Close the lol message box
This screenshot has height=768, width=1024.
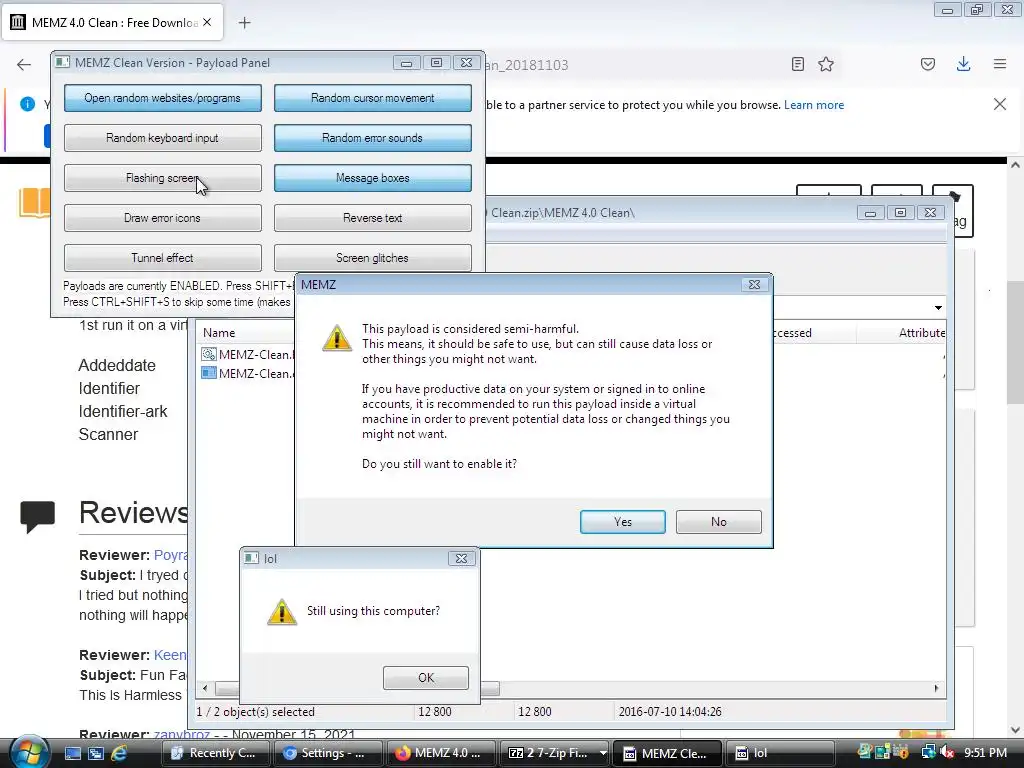460,558
